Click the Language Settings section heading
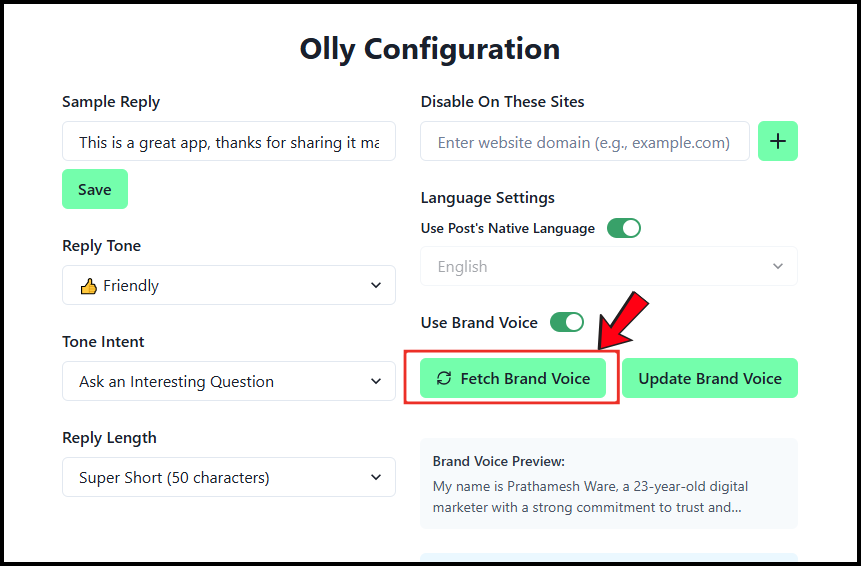Image resolution: width=861 pixels, height=566 pixels. point(488,198)
